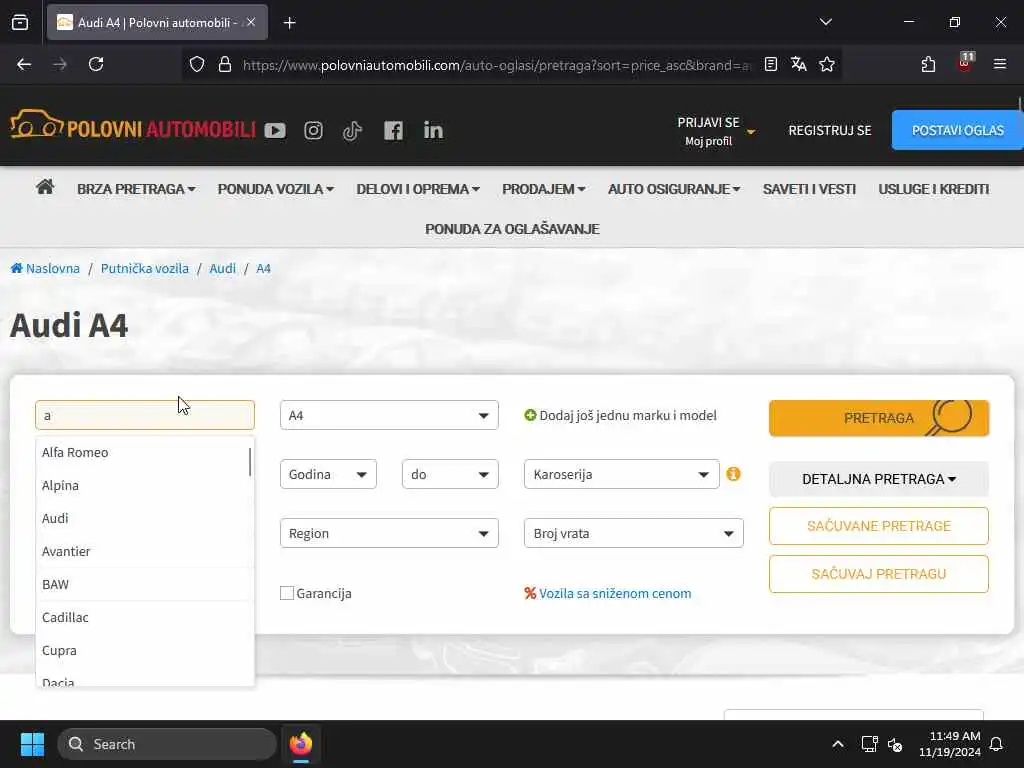The width and height of the screenshot is (1024, 768).
Task: Open the notifications bell in system tray
Action: pyautogui.click(x=996, y=744)
